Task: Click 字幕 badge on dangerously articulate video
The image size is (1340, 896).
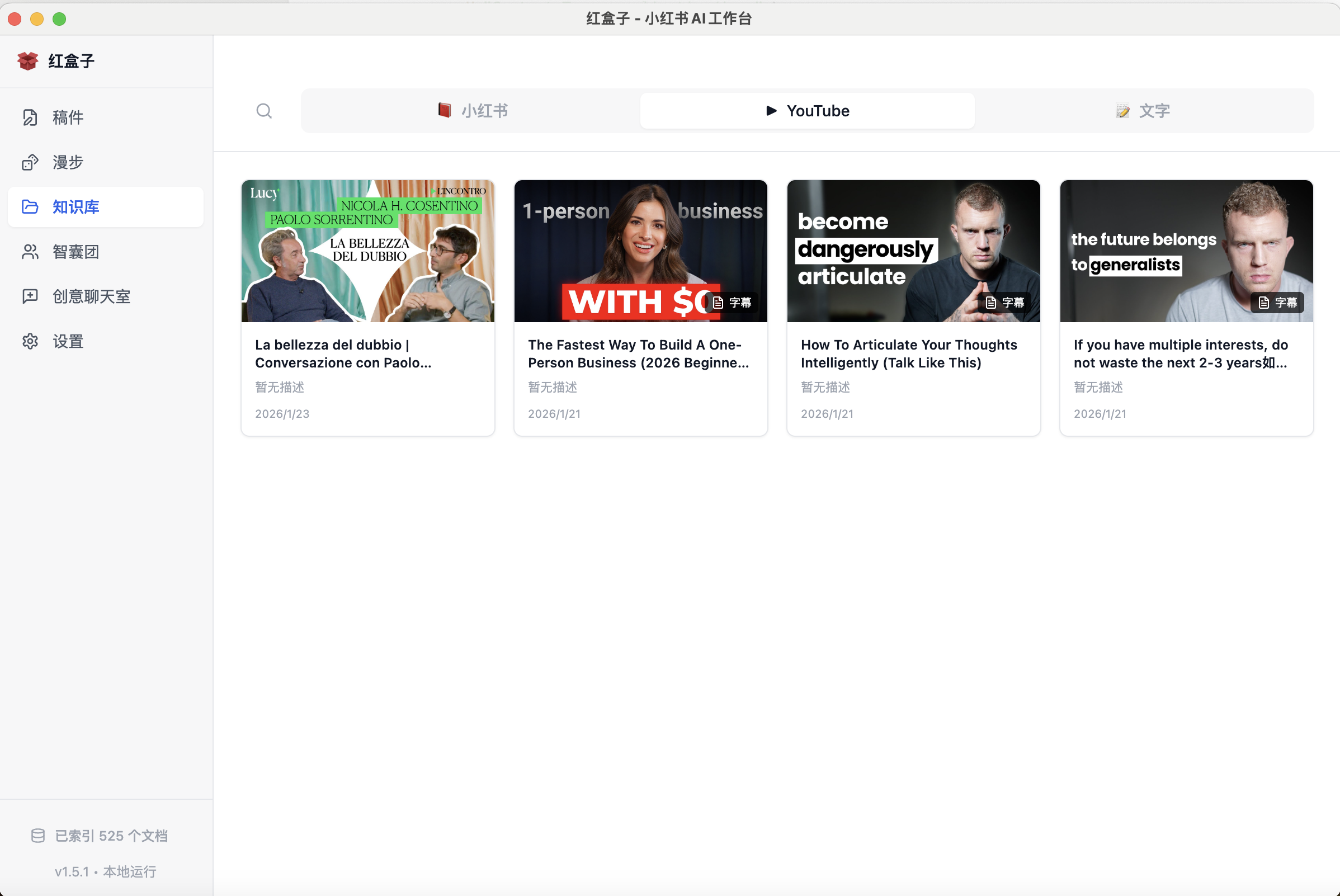Action: point(1004,302)
